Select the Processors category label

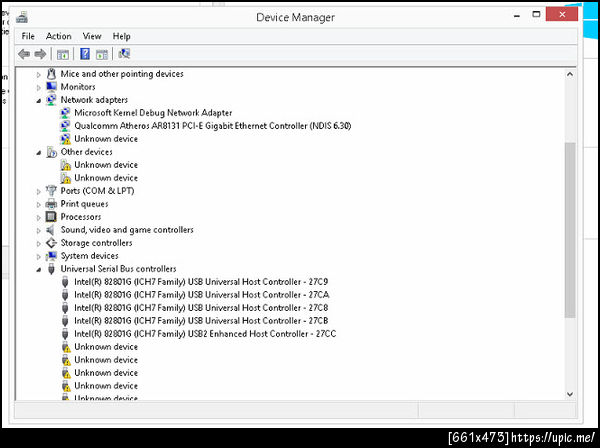click(x=81, y=217)
